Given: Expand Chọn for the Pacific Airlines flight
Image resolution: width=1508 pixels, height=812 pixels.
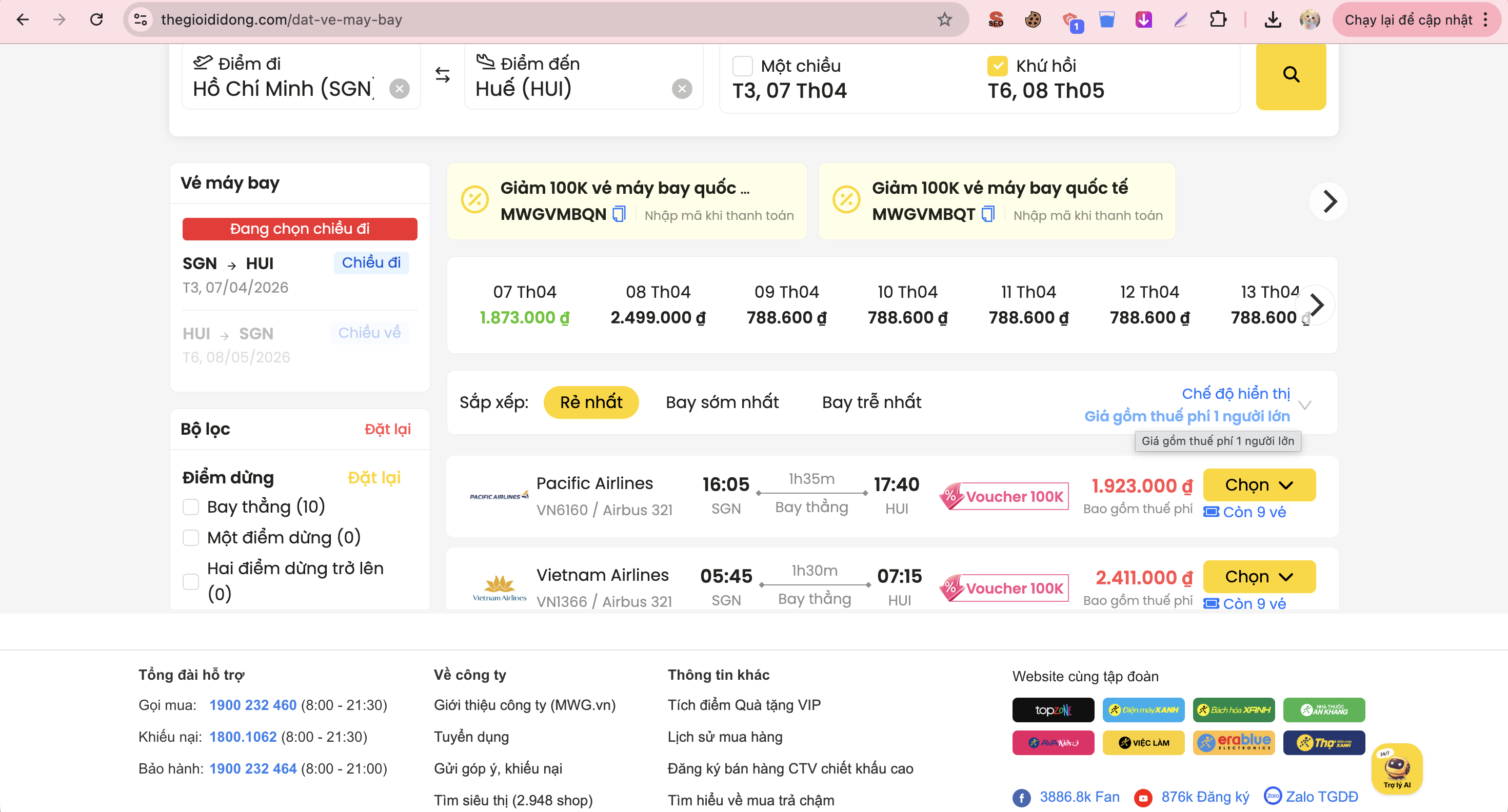Looking at the screenshot, I should pos(1259,485).
